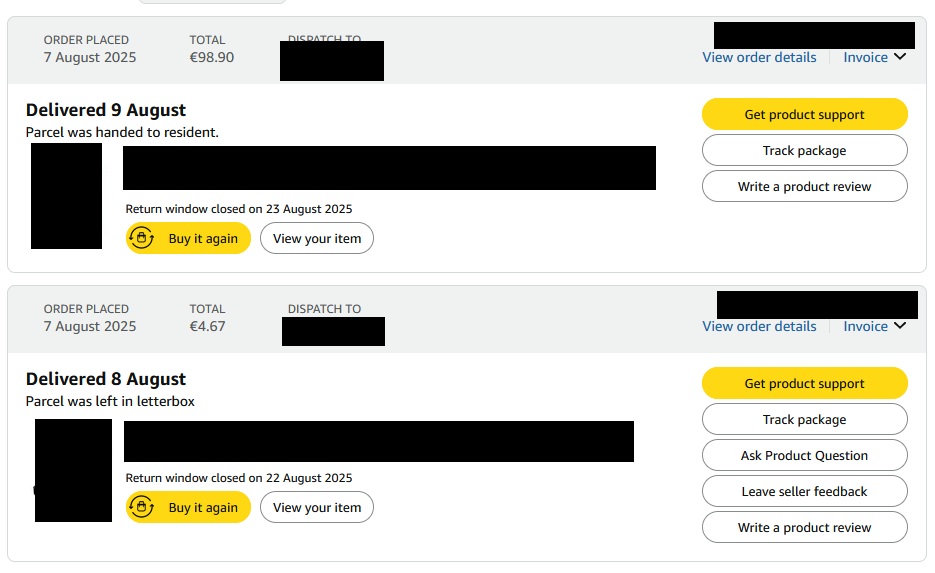
Task: Write a product review for the €98.90 order
Action: point(804,186)
